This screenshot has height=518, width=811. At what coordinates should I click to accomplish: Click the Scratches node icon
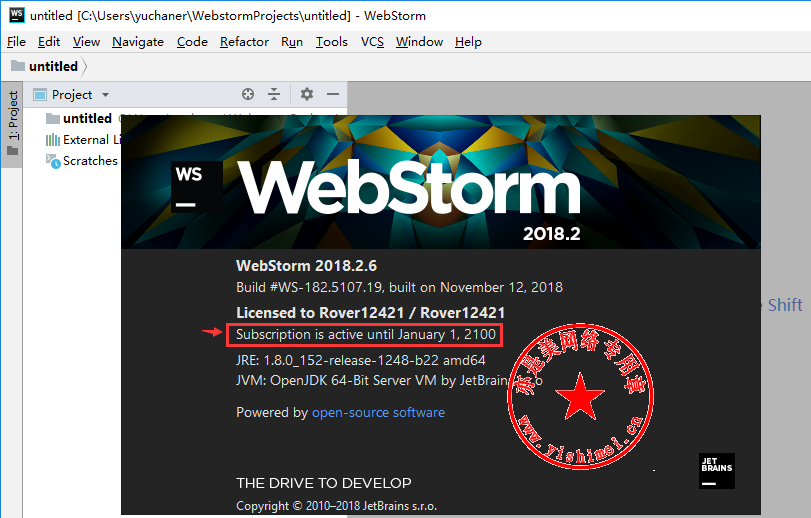[x=53, y=161]
